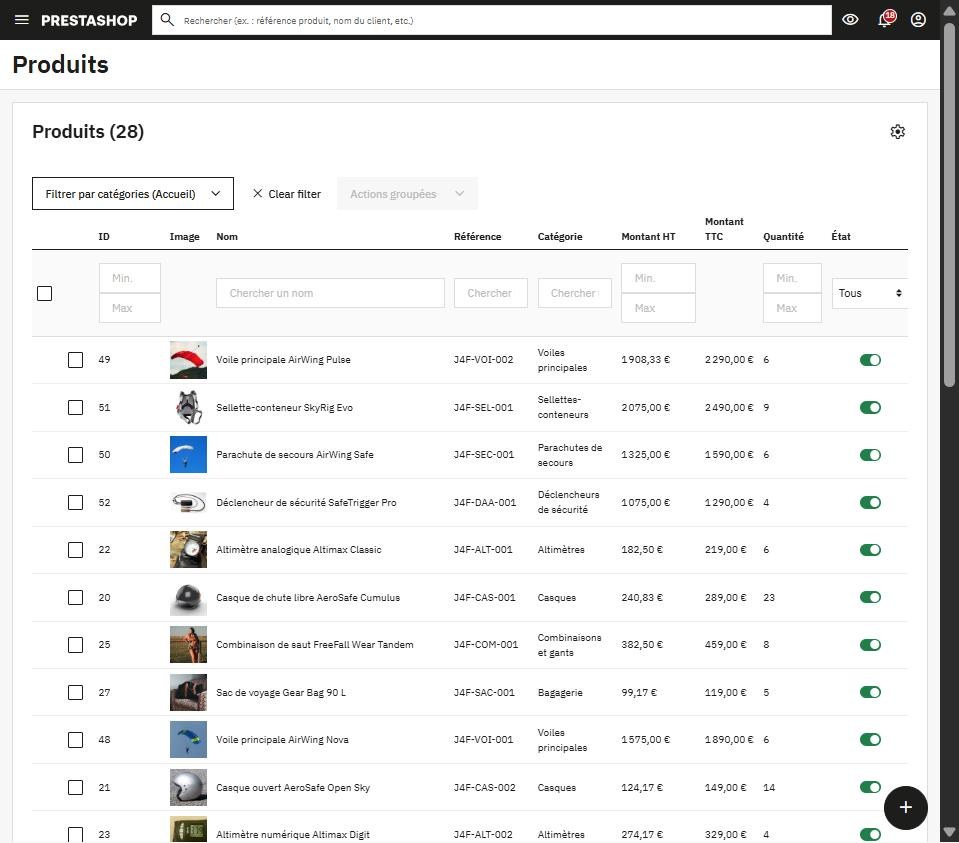Viewport: 959px width, 843px height.
Task: Click the Montant HT Min field
Action: [x=658, y=278]
